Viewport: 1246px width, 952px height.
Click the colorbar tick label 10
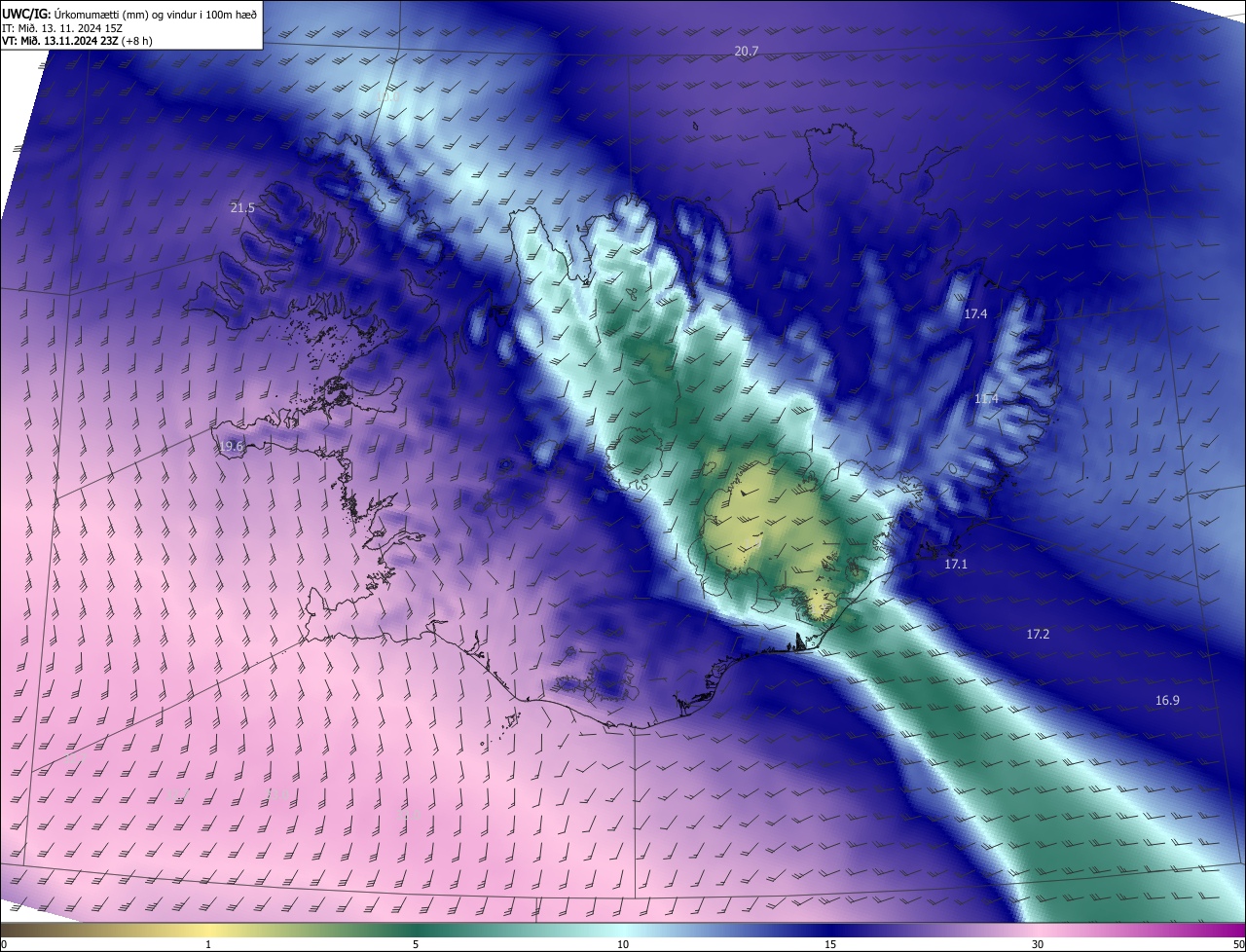(x=623, y=945)
